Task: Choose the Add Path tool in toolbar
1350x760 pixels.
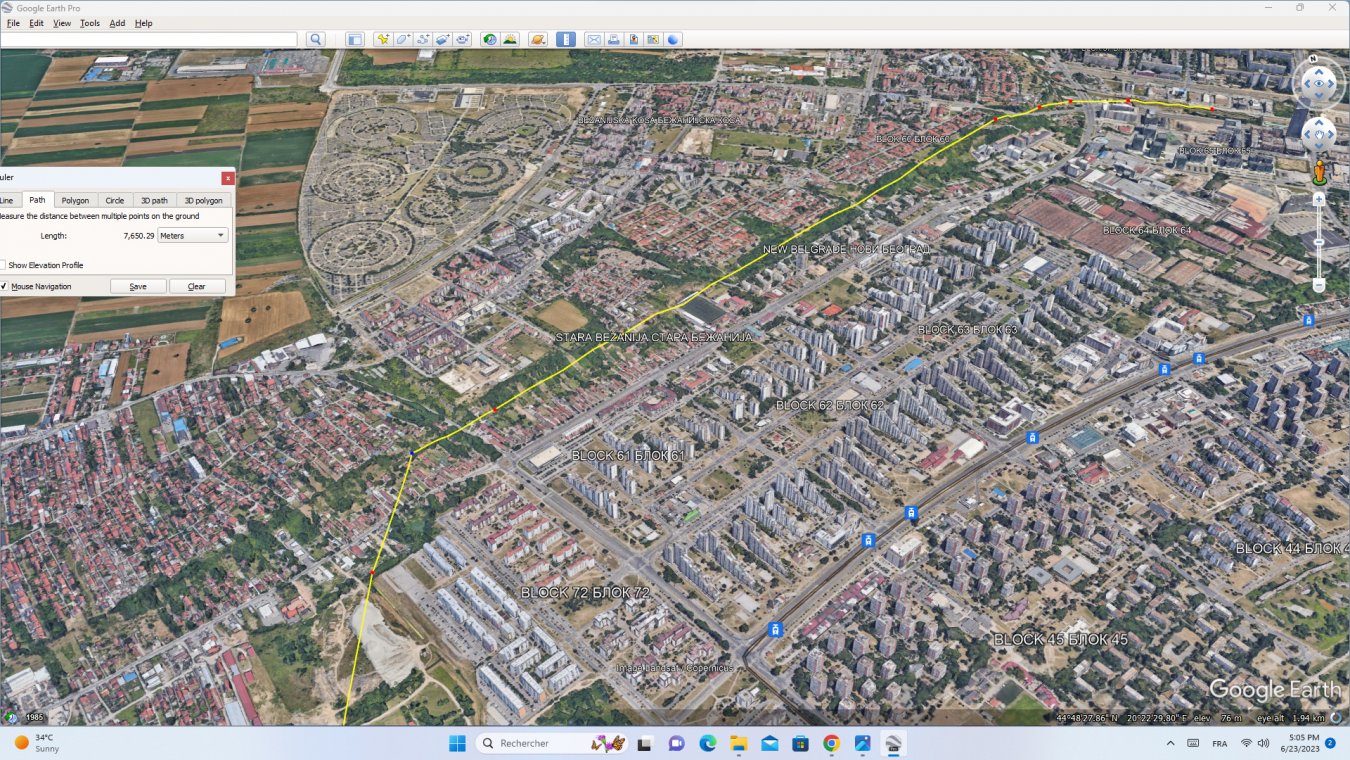Action: tap(422, 40)
